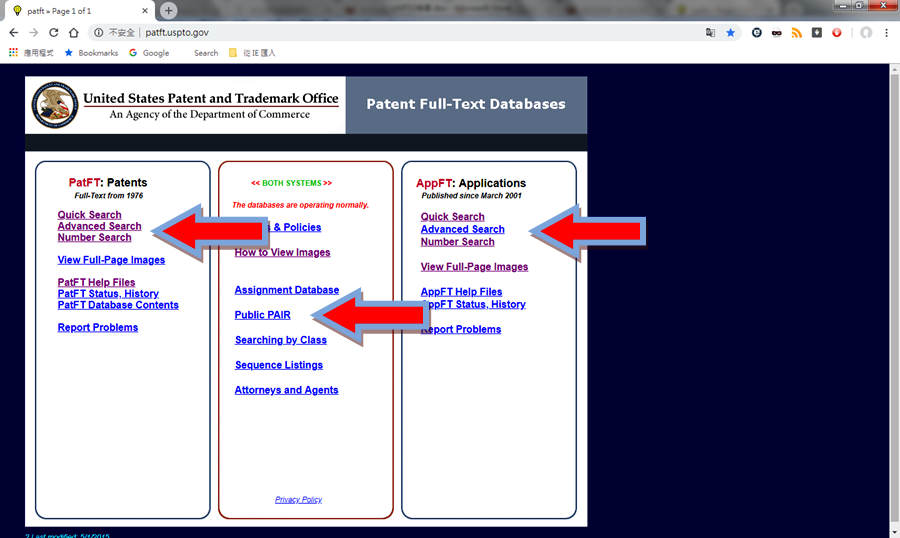
Task: Bookmark this page with the star
Action: pos(730,33)
